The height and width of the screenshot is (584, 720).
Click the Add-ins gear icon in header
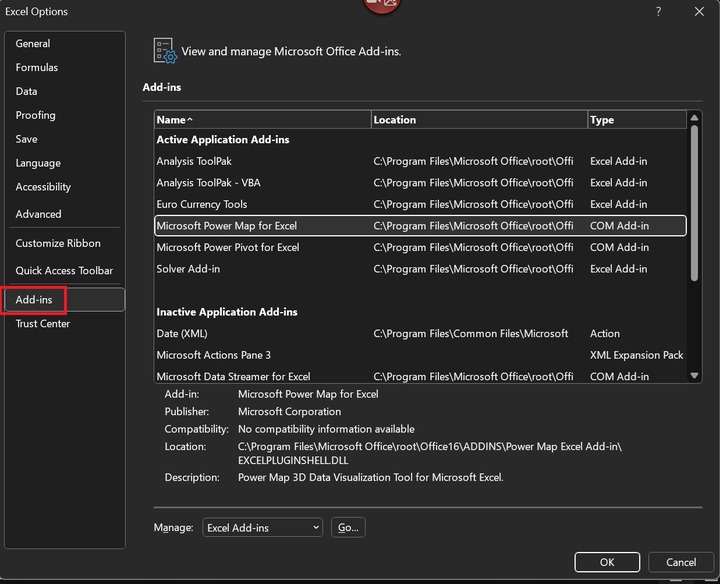[165, 51]
